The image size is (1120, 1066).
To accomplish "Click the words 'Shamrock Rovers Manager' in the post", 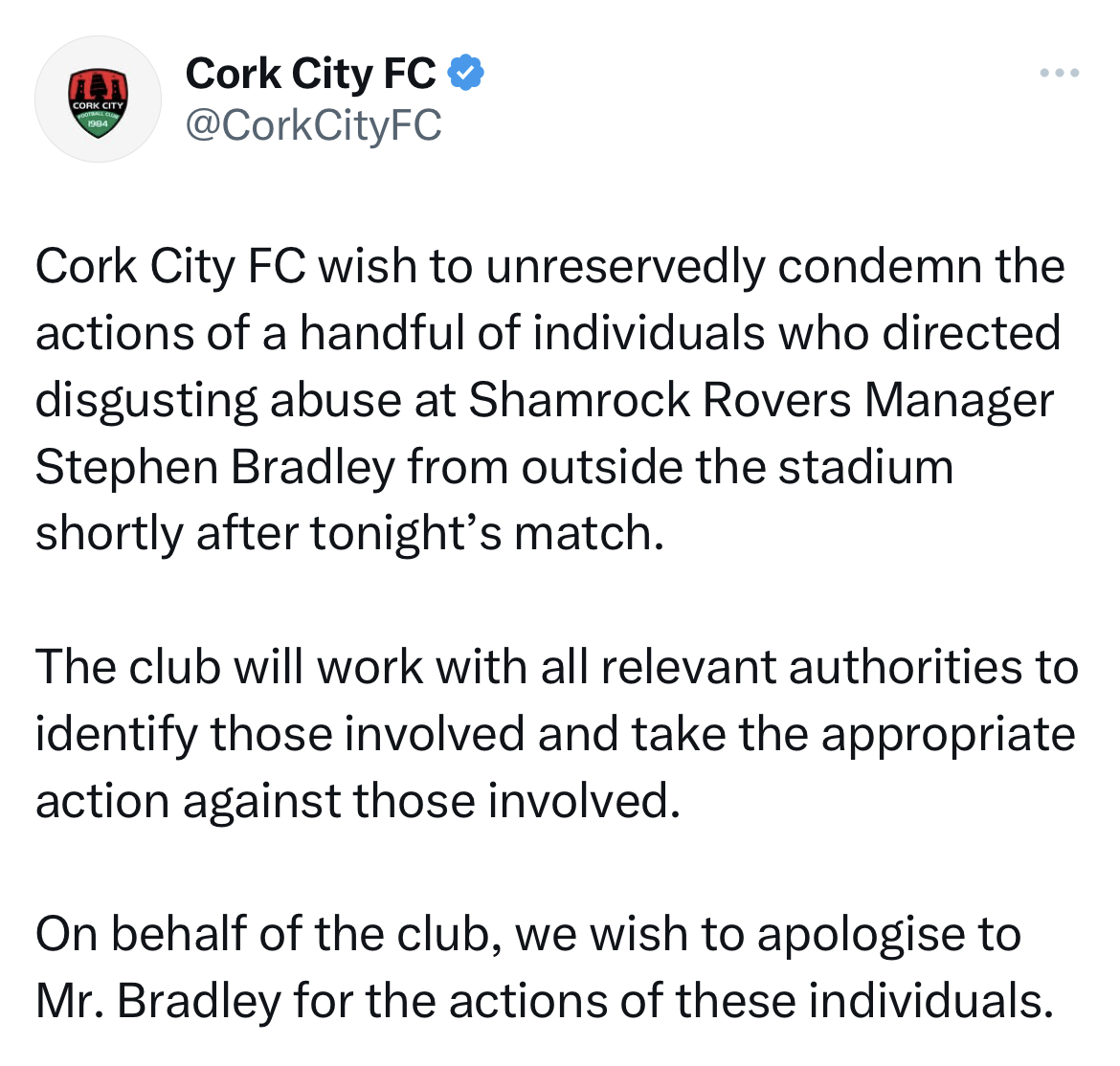I will point(761,400).
